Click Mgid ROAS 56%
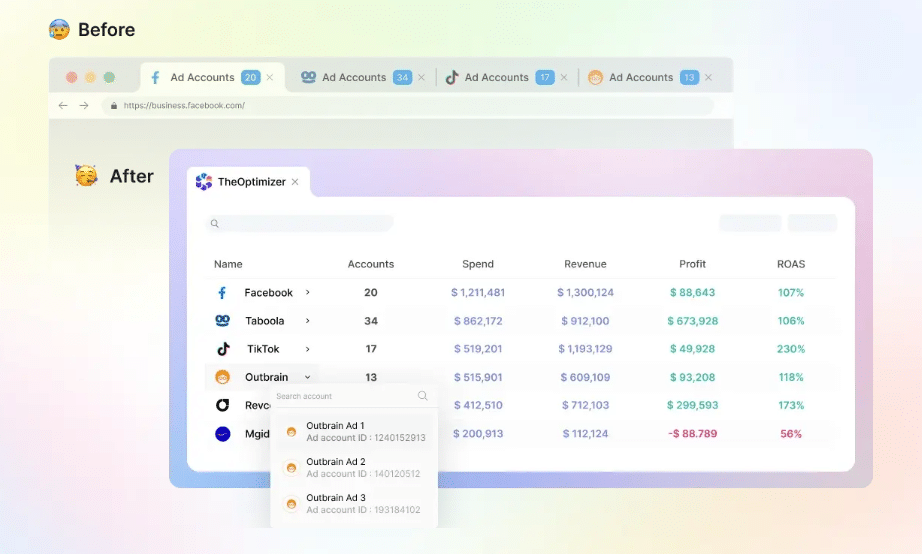Screen dimensions: 922x554 click(791, 433)
